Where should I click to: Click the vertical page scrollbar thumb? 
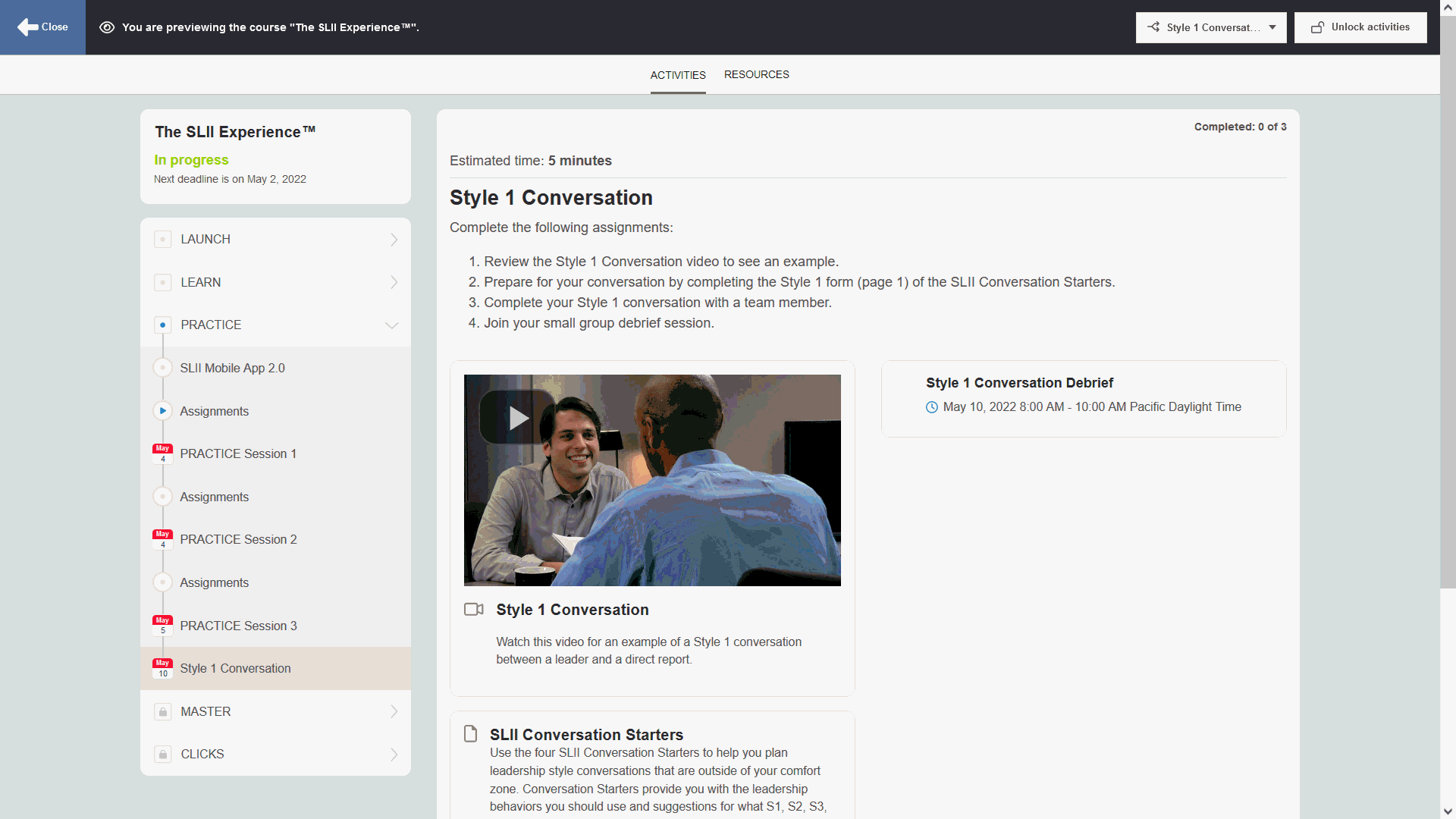point(1448,302)
